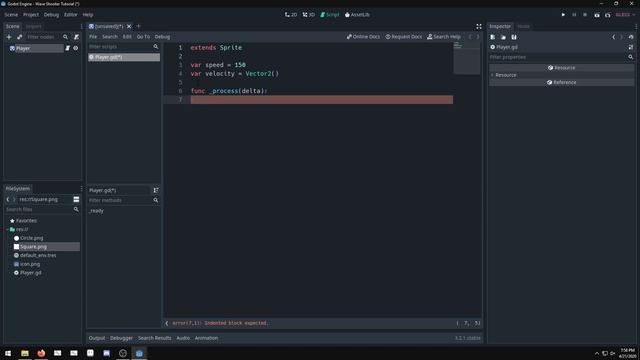
Task: Instance a child scene with link icon
Action: 19,37
